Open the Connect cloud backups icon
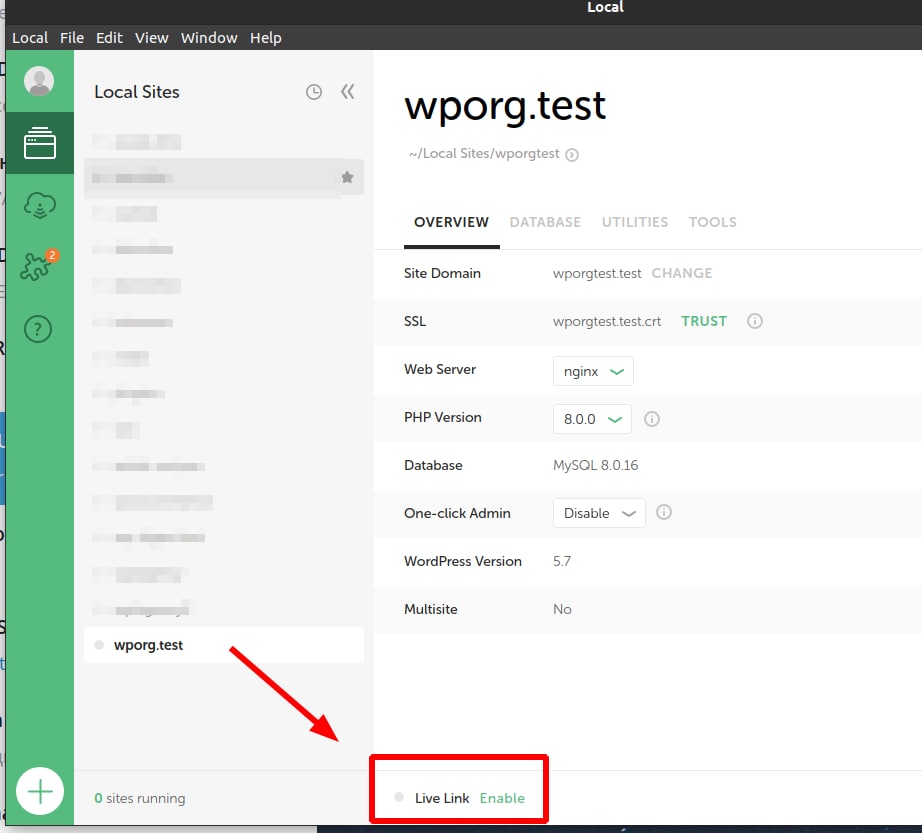 click(39, 205)
